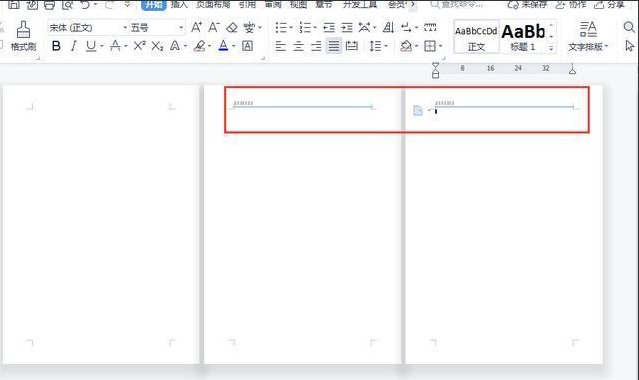
Task: Open text effects outlined A icon
Action: tap(174, 46)
